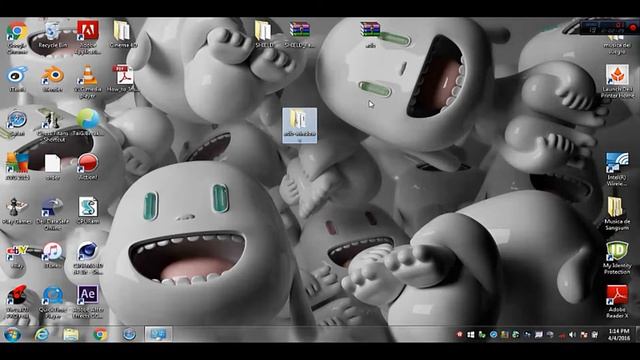Open the green-blue globe shortcut
This screenshot has width=640, height=360.
88,122
